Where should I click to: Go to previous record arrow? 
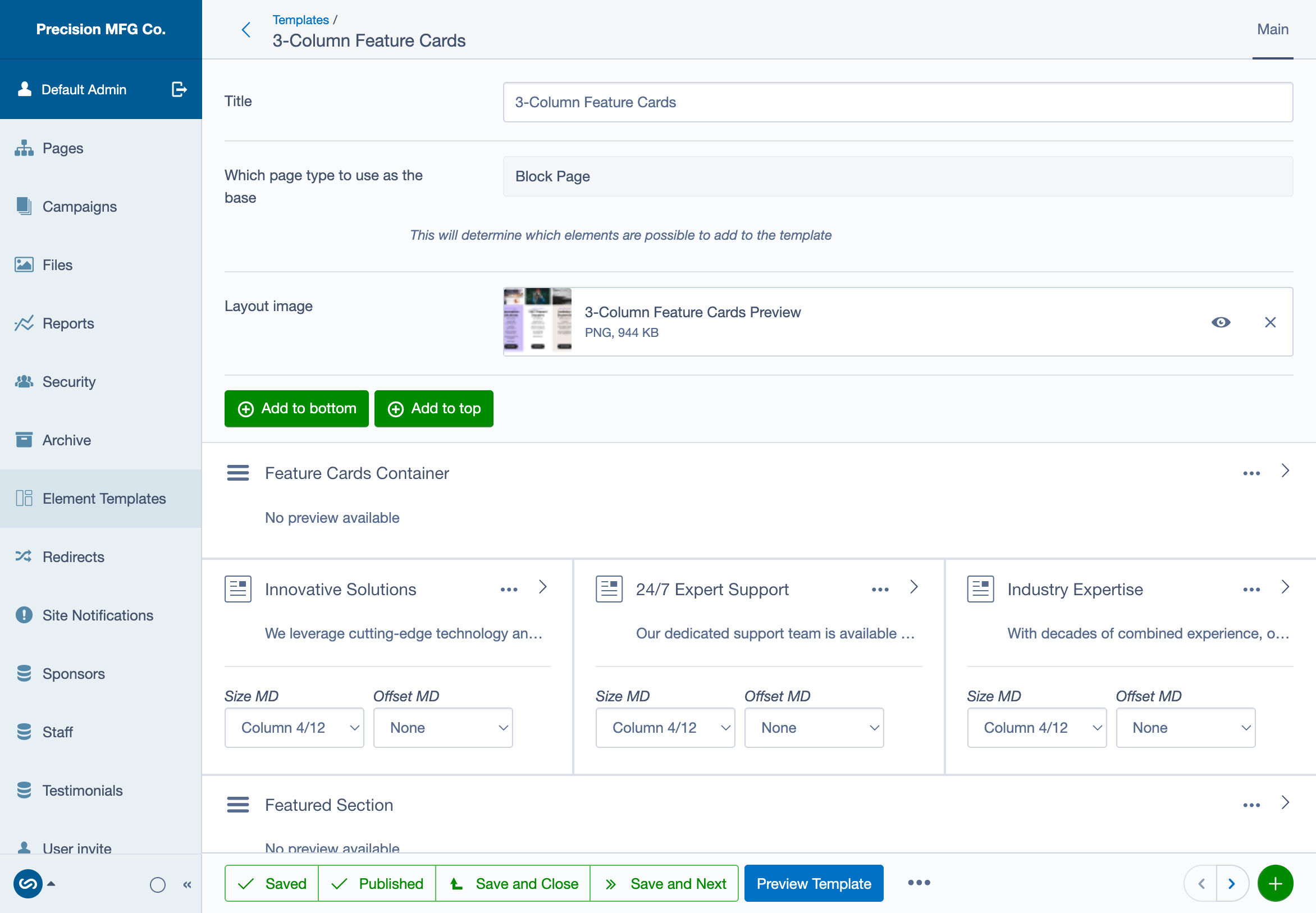click(x=1200, y=884)
